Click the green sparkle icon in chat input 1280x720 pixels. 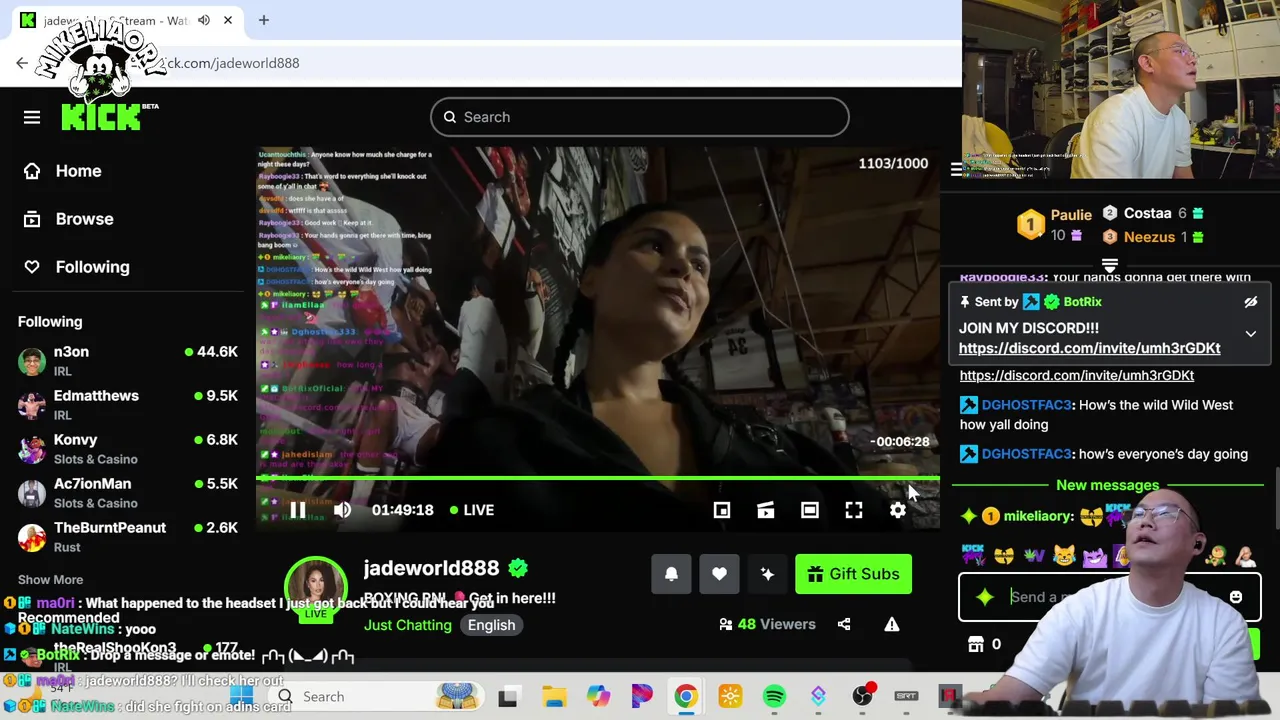(x=985, y=597)
